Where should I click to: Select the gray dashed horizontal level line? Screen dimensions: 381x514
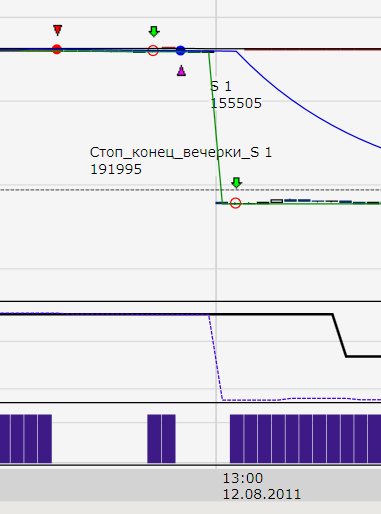click(190, 190)
